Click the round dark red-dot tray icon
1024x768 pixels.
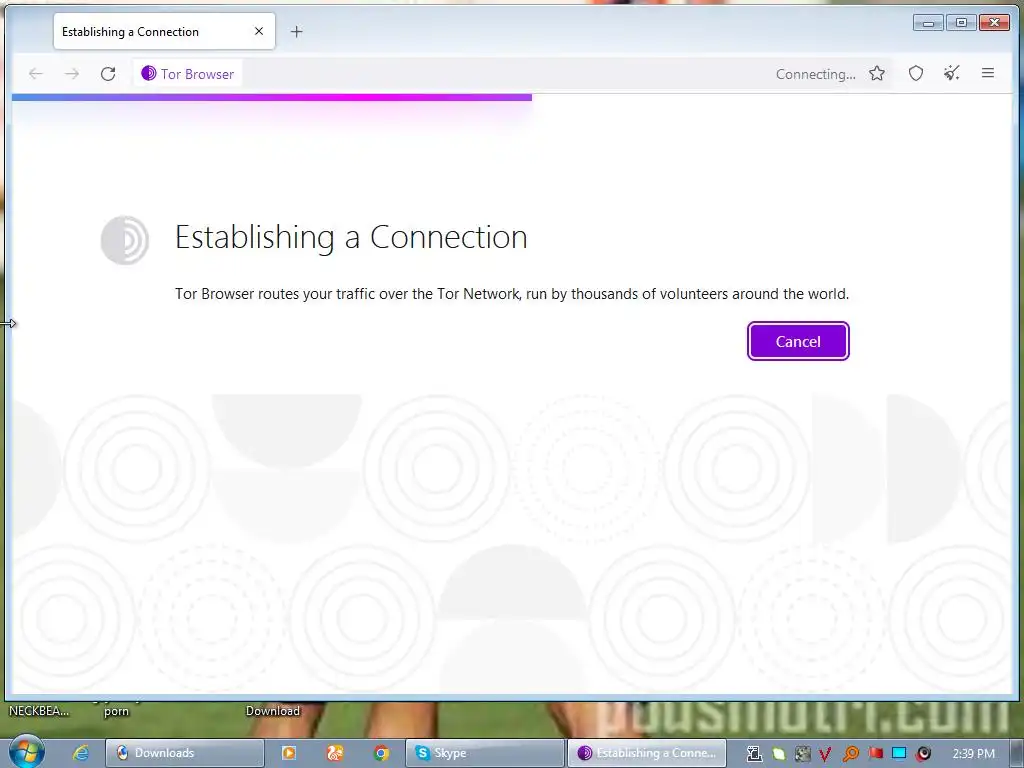pyautogui.click(x=923, y=754)
